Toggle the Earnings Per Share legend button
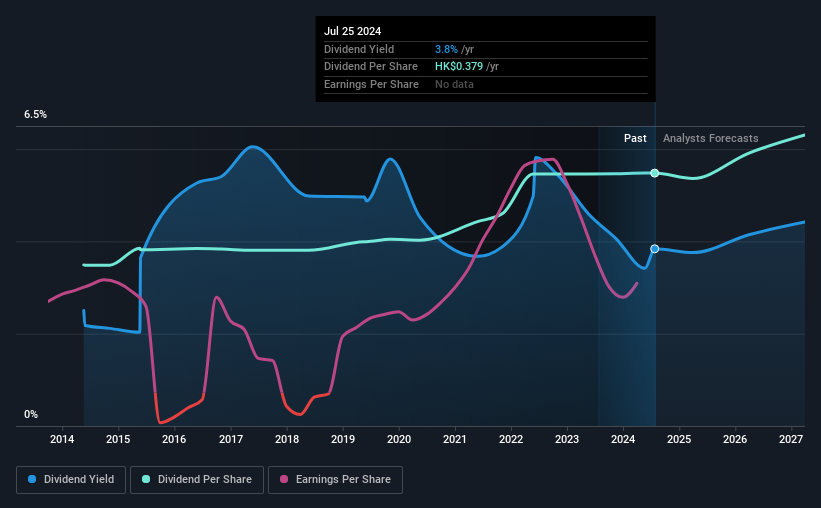This screenshot has height=508, width=821. point(335,480)
